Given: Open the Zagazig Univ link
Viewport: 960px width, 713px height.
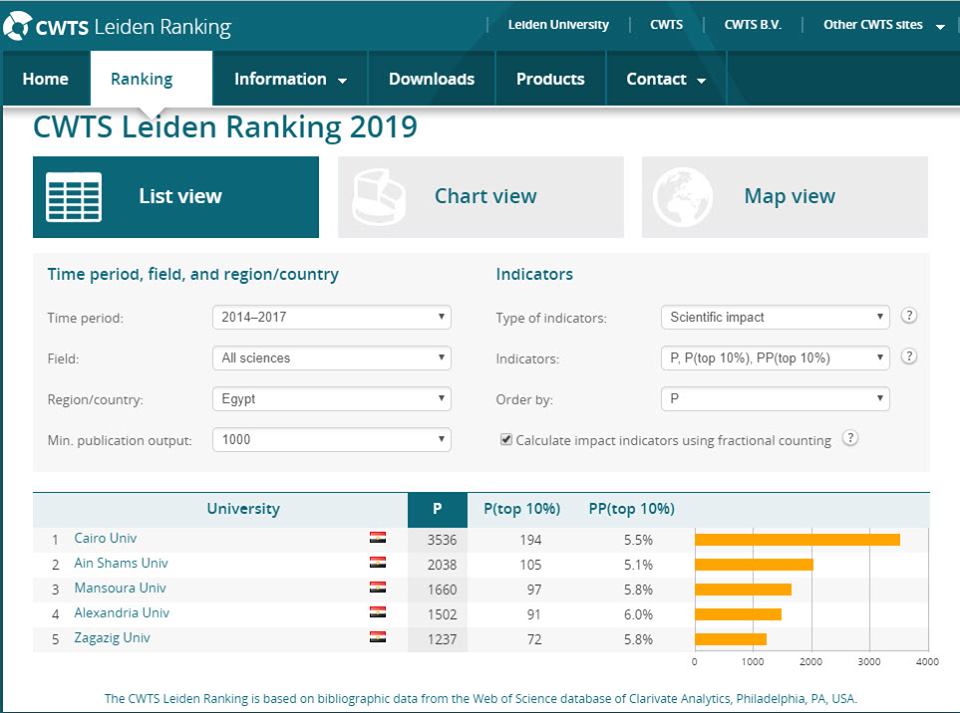Looking at the screenshot, I should [x=112, y=638].
